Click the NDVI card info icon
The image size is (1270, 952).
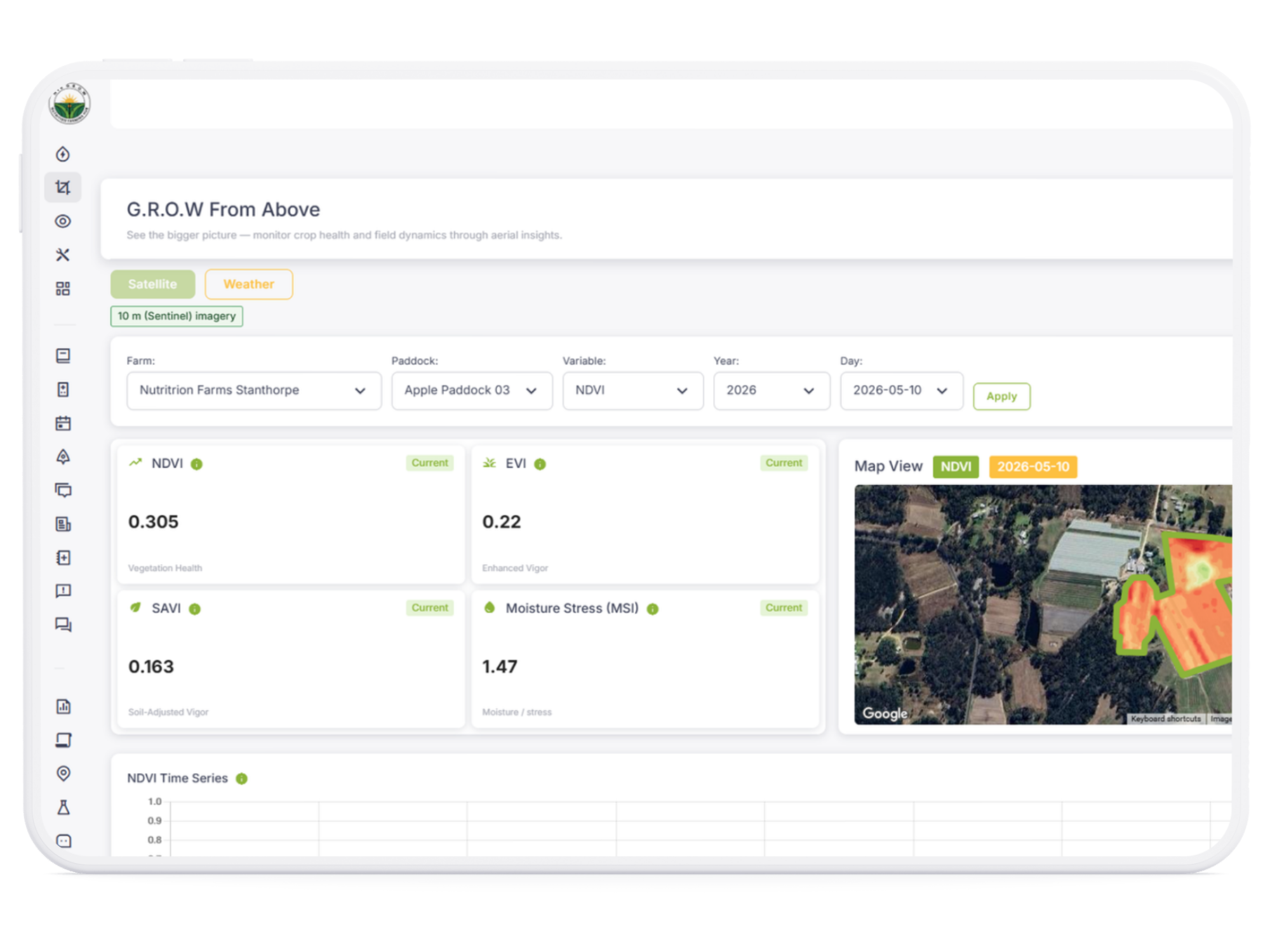[x=197, y=465]
